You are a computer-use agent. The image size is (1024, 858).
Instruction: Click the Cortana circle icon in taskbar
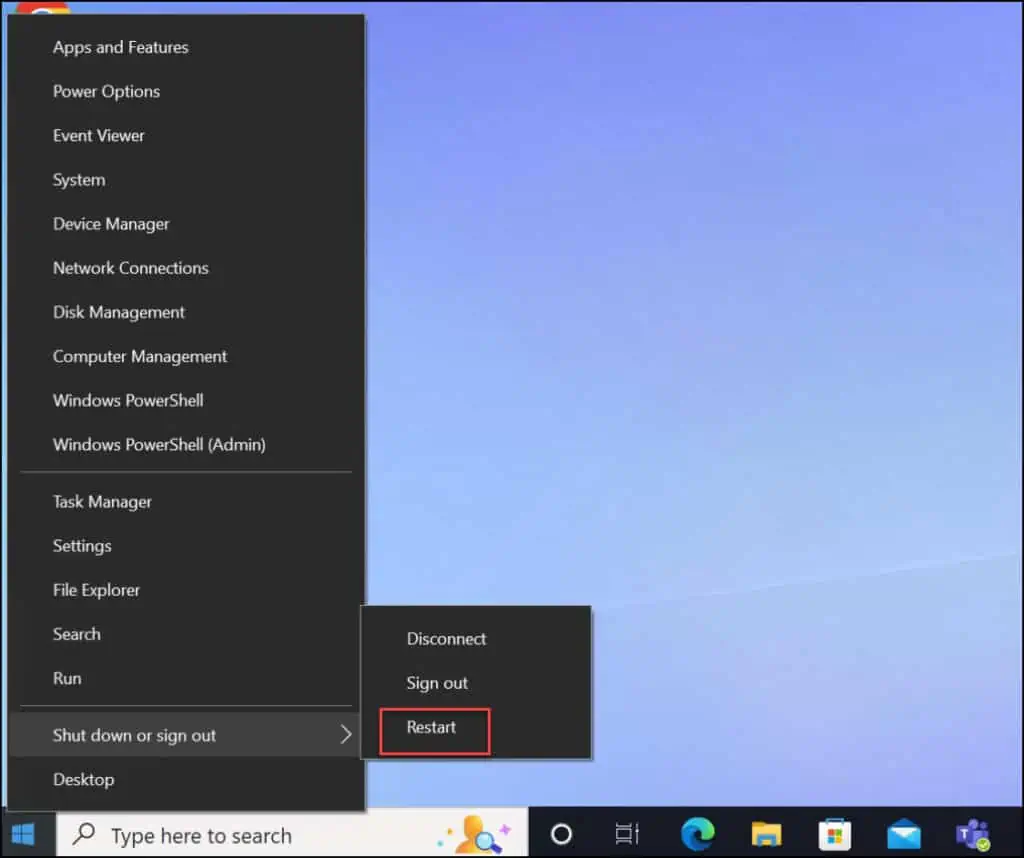pyautogui.click(x=561, y=834)
